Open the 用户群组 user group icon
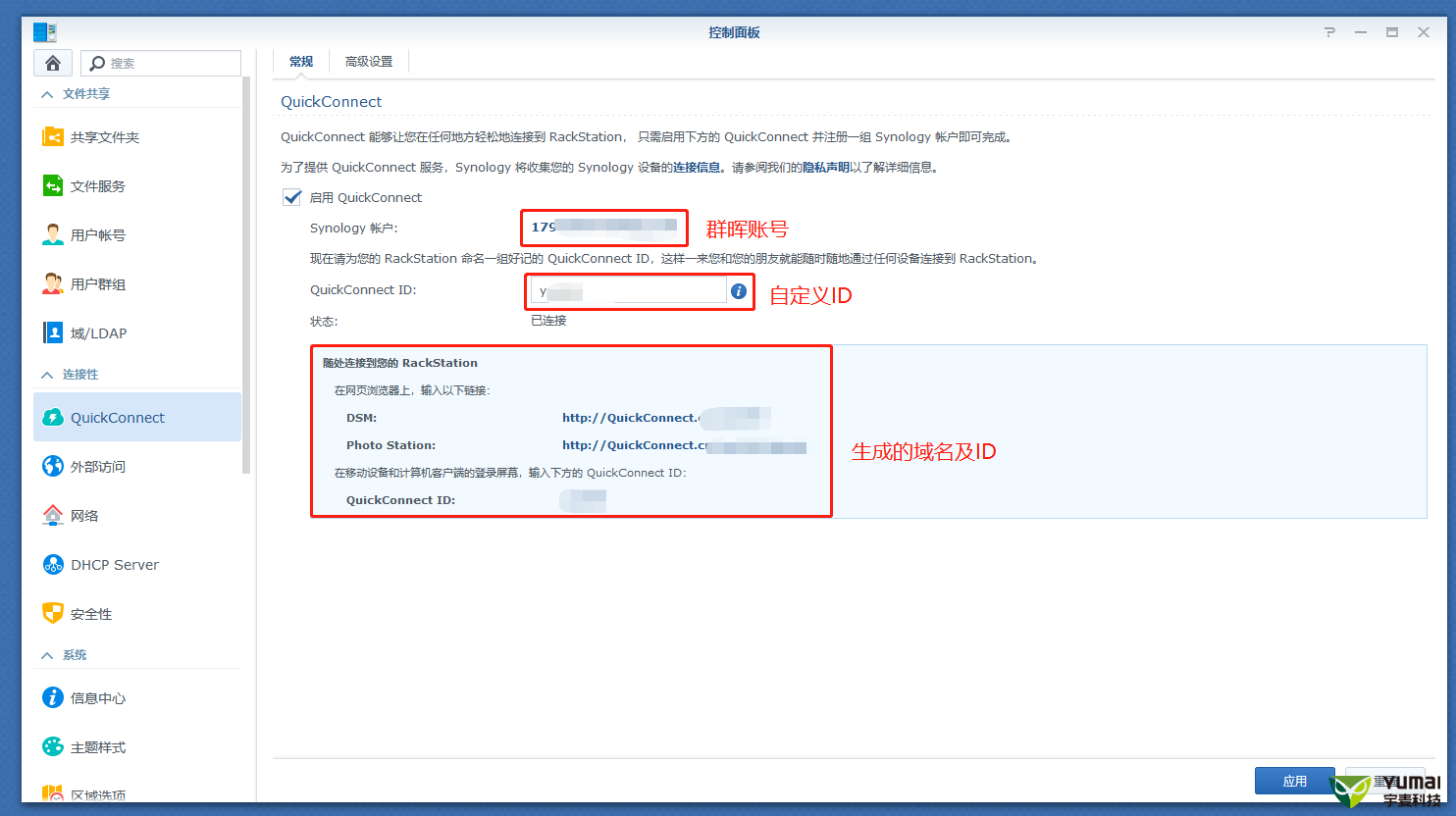Screen dimensions: 1456x816 [53, 283]
